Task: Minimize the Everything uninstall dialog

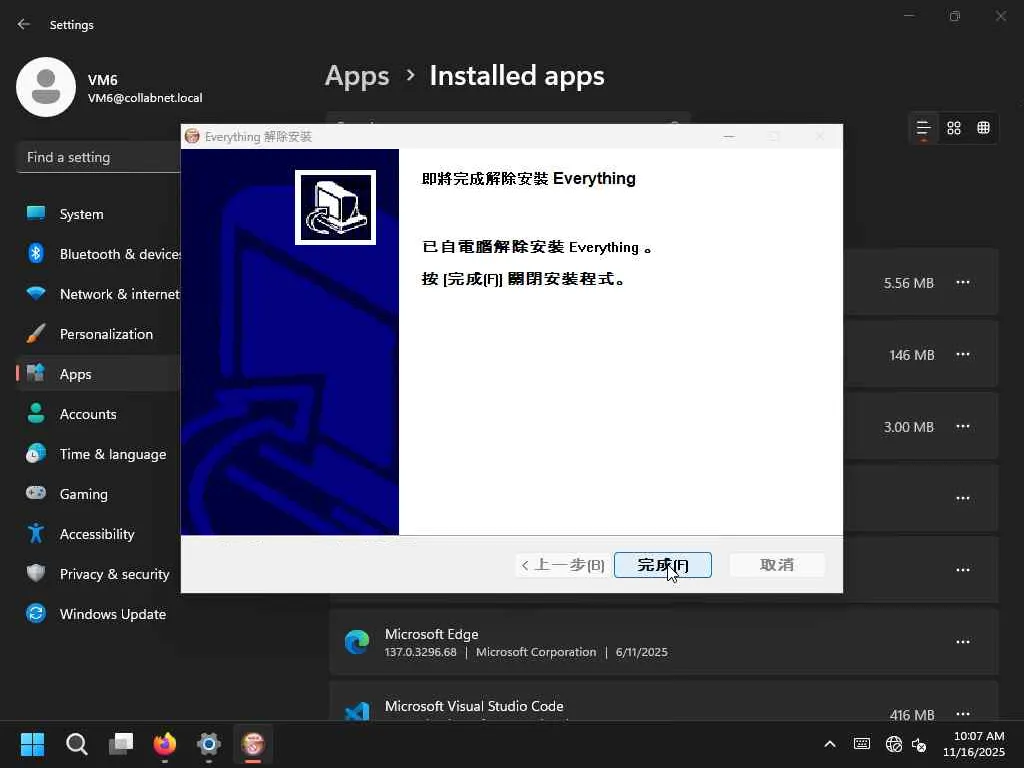Action: pyautogui.click(x=729, y=136)
